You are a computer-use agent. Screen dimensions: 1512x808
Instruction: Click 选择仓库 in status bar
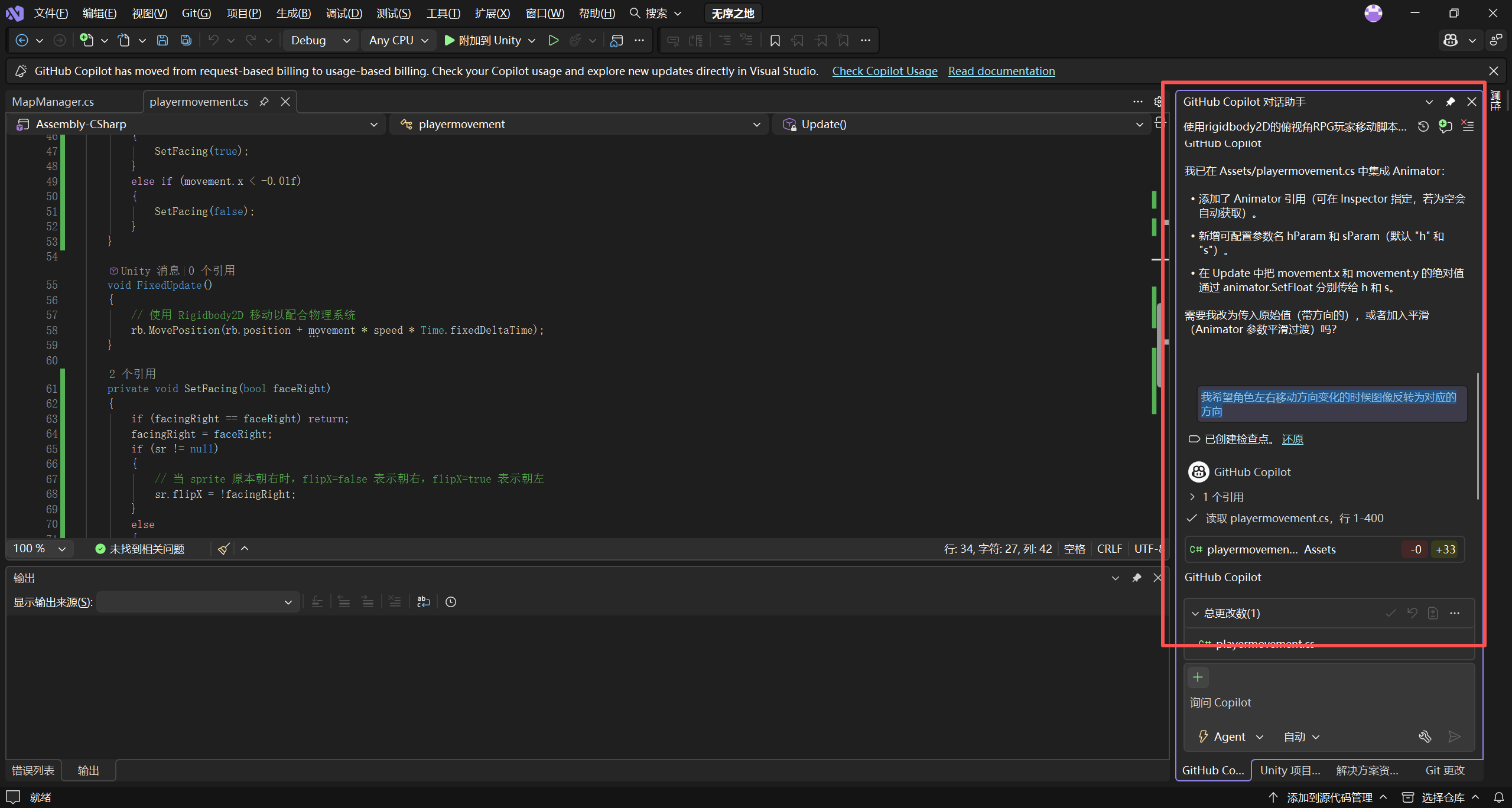(1441, 797)
